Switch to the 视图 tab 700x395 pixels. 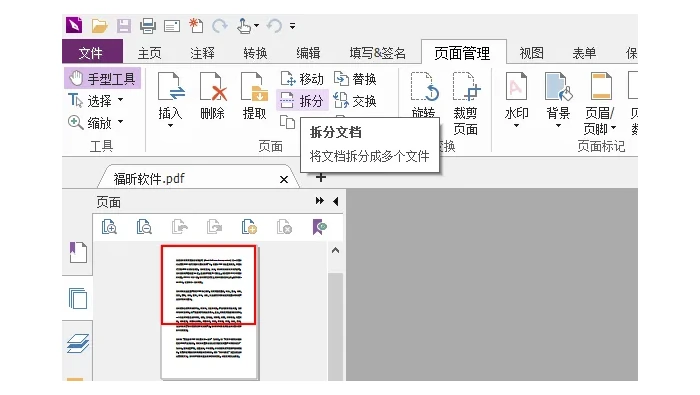click(x=531, y=53)
